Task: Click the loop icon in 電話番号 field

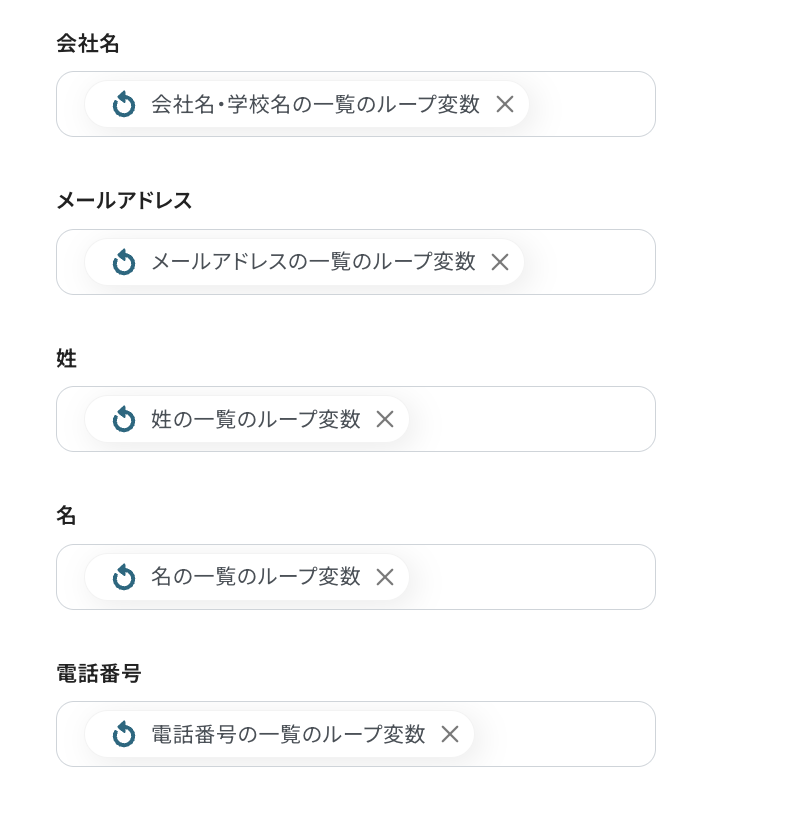Action: click(124, 734)
